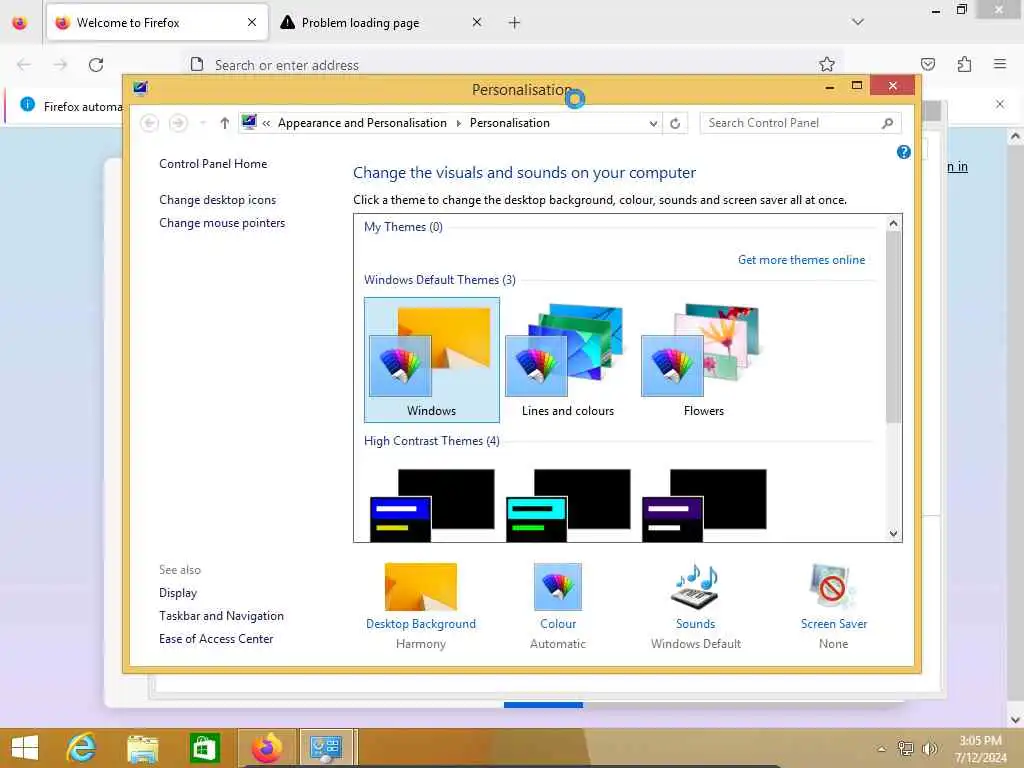Image resolution: width=1024 pixels, height=768 pixels.
Task: Open Save to Pocket in Firefox
Action: 927,64
